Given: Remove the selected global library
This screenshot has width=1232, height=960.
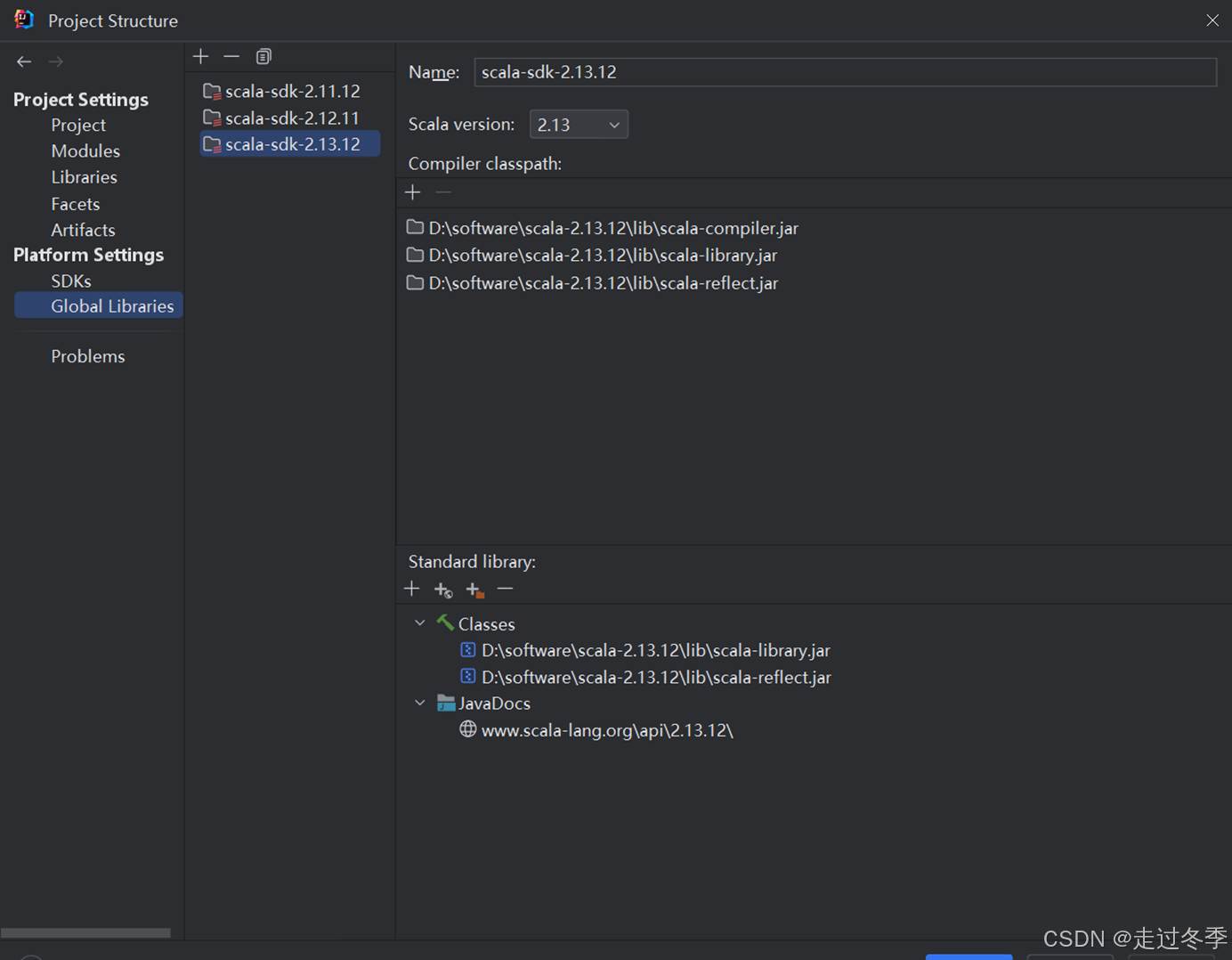Looking at the screenshot, I should (x=231, y=56).
